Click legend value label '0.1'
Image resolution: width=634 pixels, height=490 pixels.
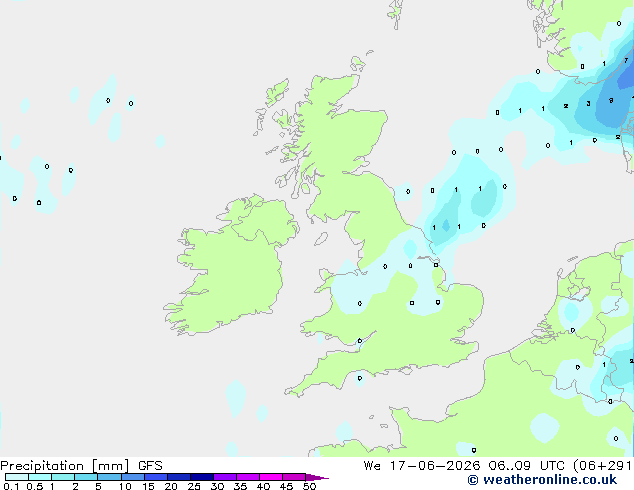[x=11, y=486]
